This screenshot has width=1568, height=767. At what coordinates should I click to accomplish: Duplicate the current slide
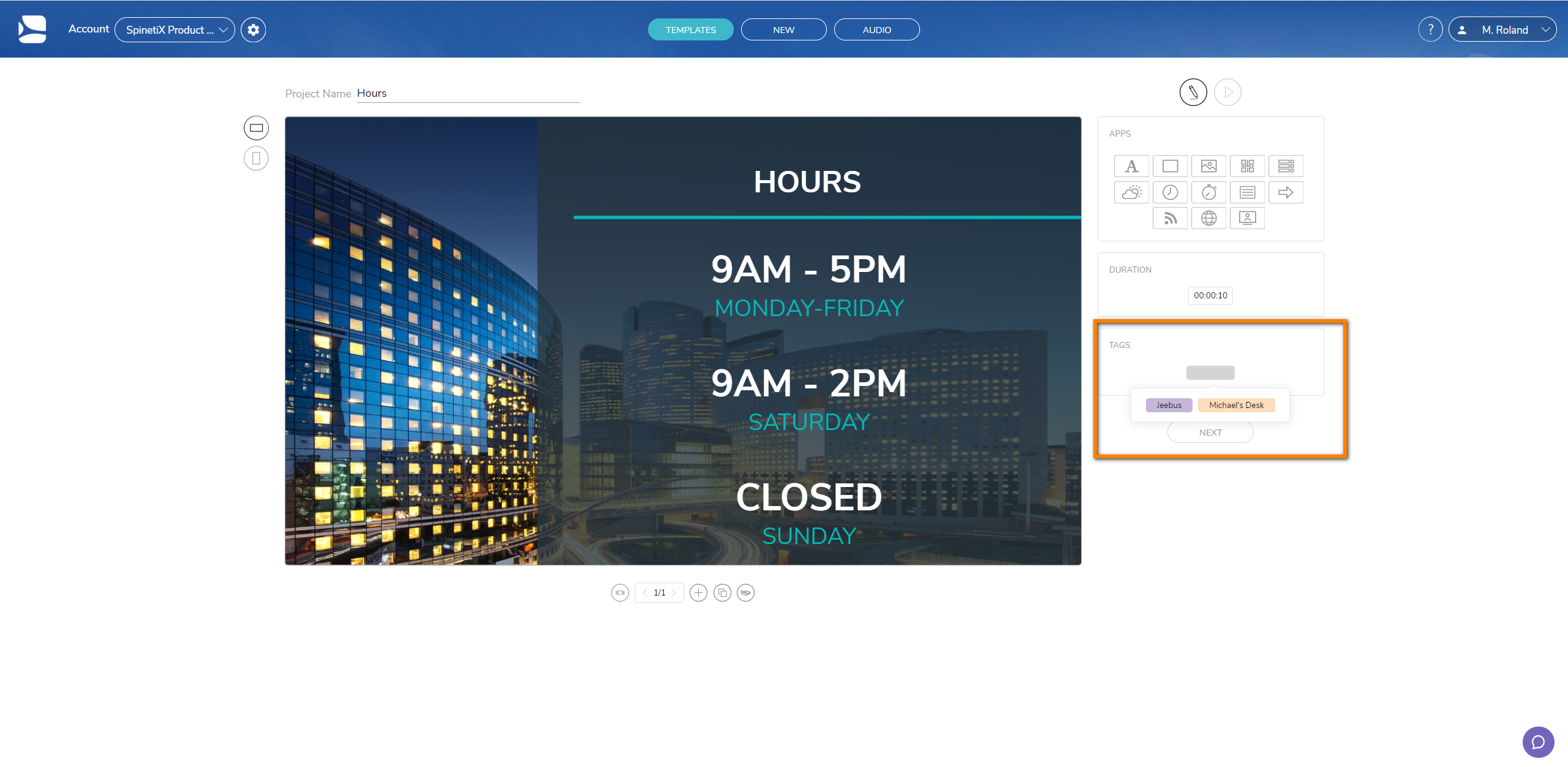coord(722,593)
